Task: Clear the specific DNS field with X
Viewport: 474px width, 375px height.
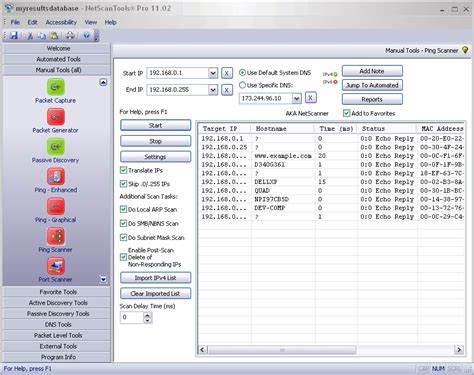Action: tap(310, 98)
